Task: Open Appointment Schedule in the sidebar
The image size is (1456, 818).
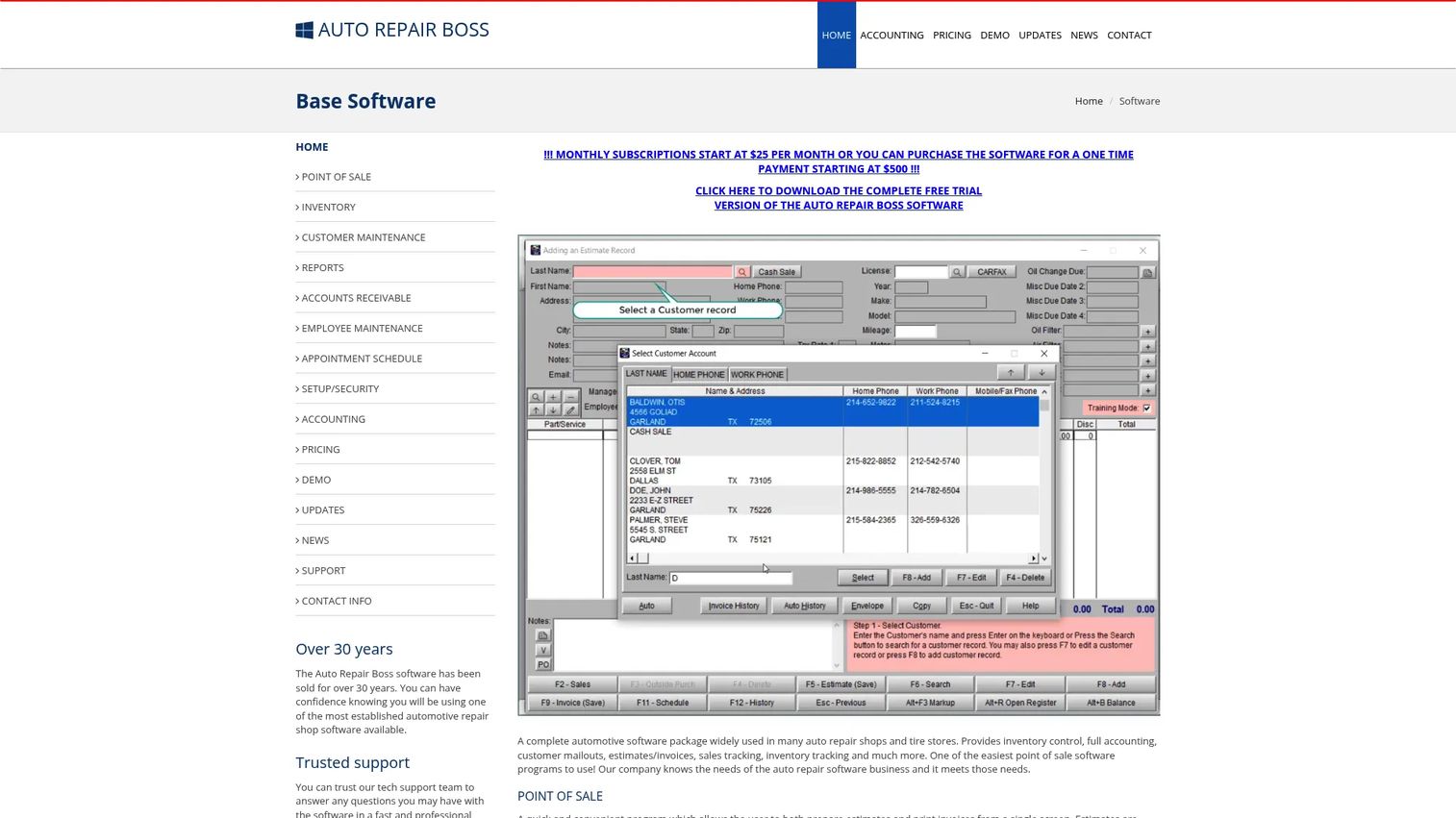Action: (x=362, y=359)
